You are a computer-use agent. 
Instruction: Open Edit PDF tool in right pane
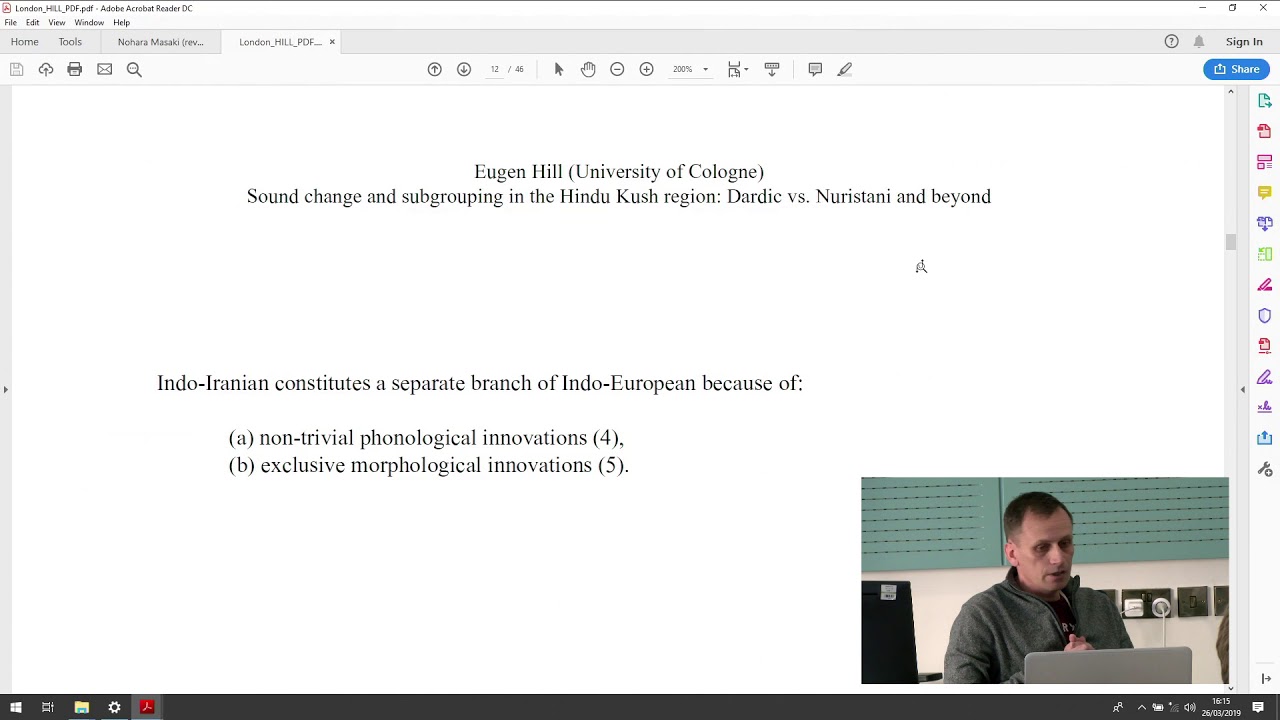pyautogui.click(x=1265, y=162)
